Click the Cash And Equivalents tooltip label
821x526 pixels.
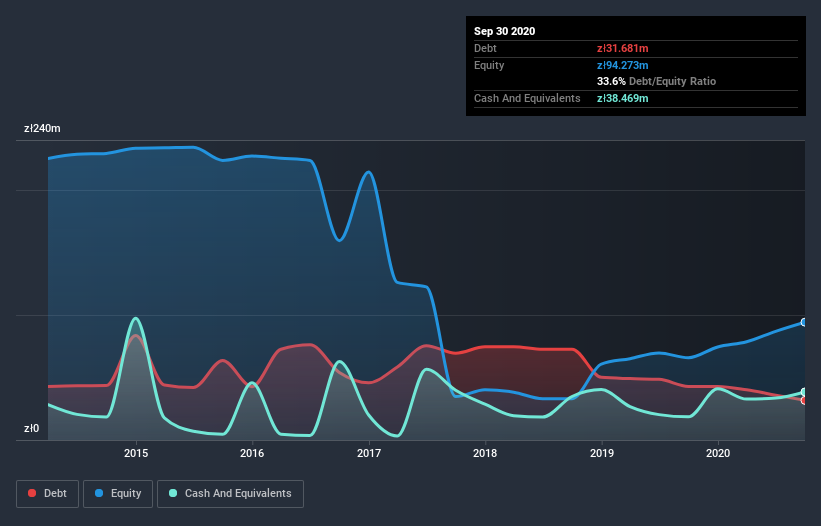(x=527, y=98)
